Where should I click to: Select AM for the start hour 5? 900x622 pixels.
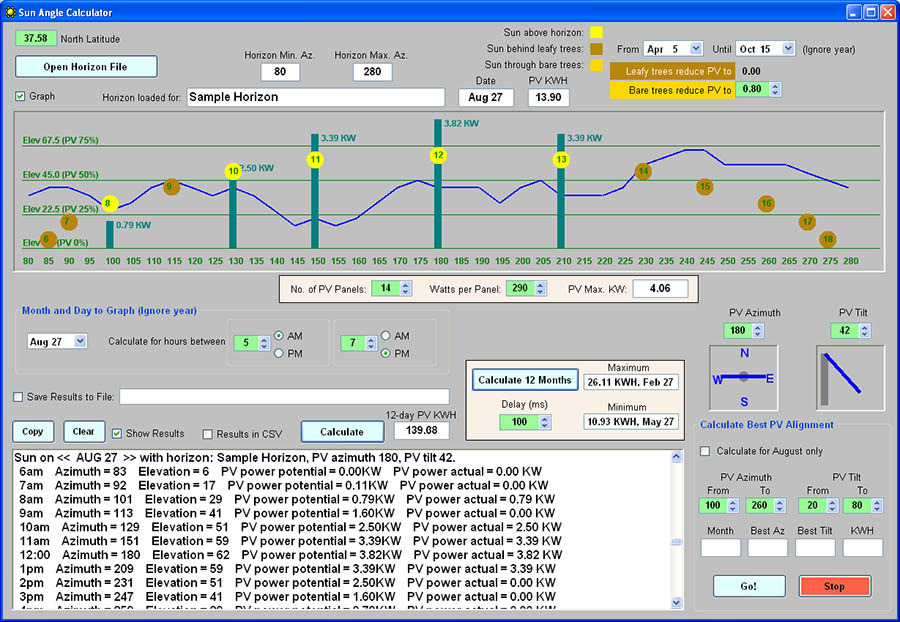[x=279, y=336]
